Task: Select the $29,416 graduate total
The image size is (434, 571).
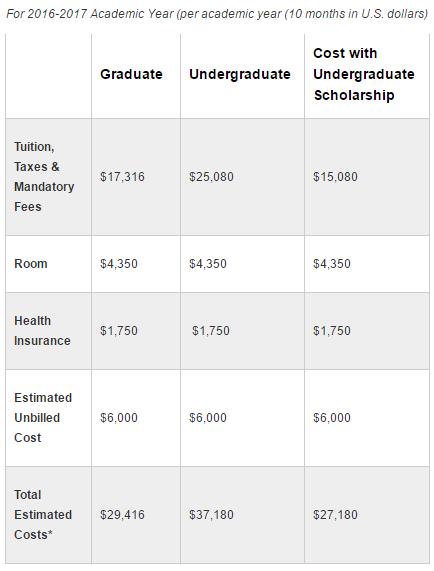Action: tap(122, 515)
